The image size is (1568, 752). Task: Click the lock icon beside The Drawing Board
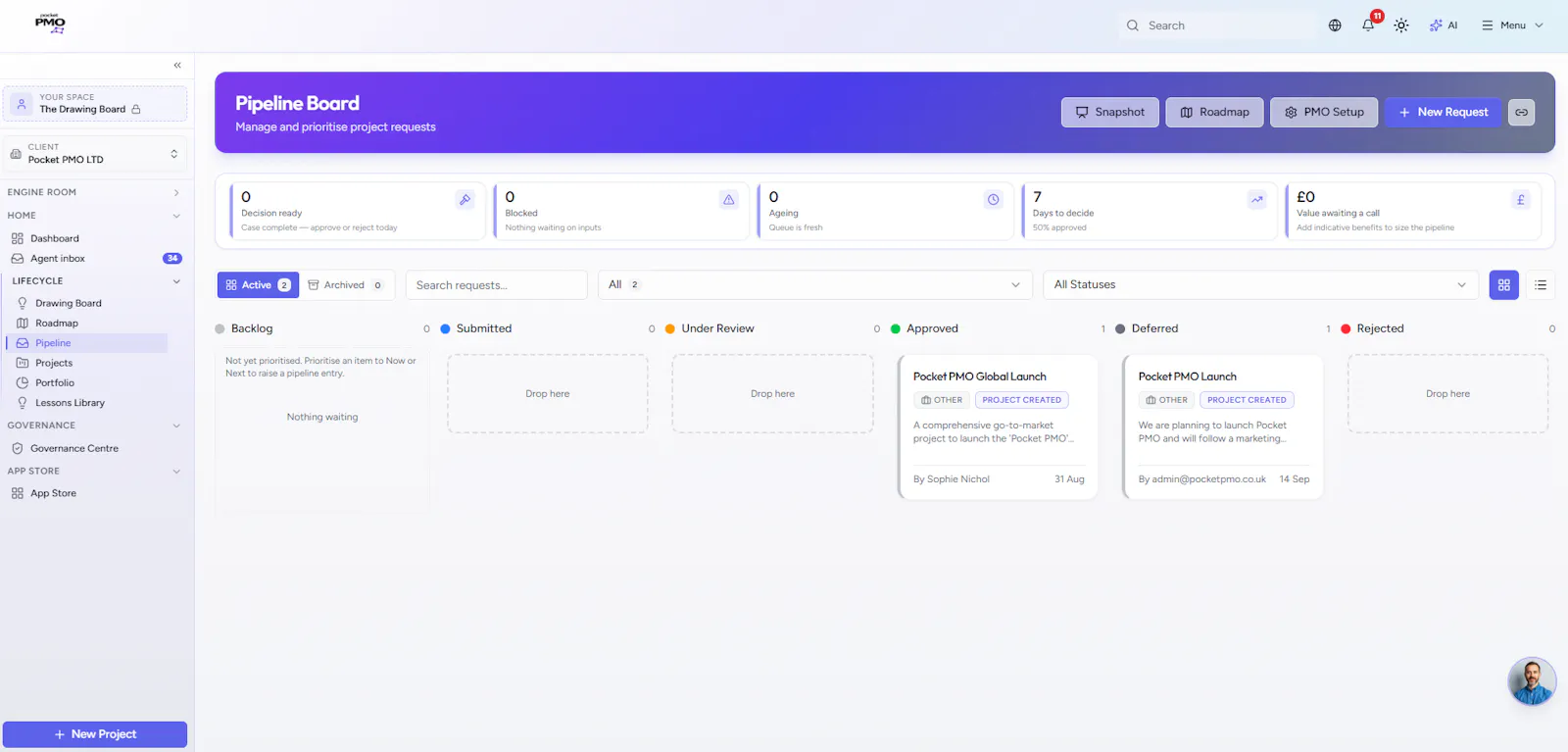(x=136, y=110)
